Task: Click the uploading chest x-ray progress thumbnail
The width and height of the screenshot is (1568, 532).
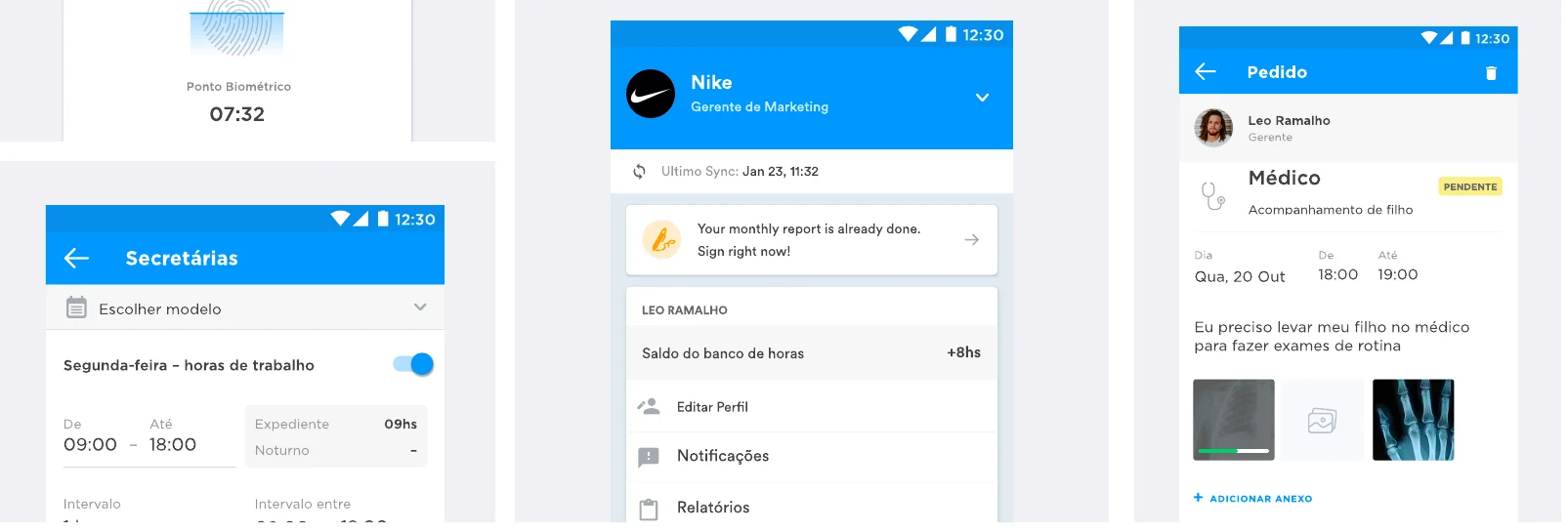Action: pyautogui.click(x=1234, y=420)
